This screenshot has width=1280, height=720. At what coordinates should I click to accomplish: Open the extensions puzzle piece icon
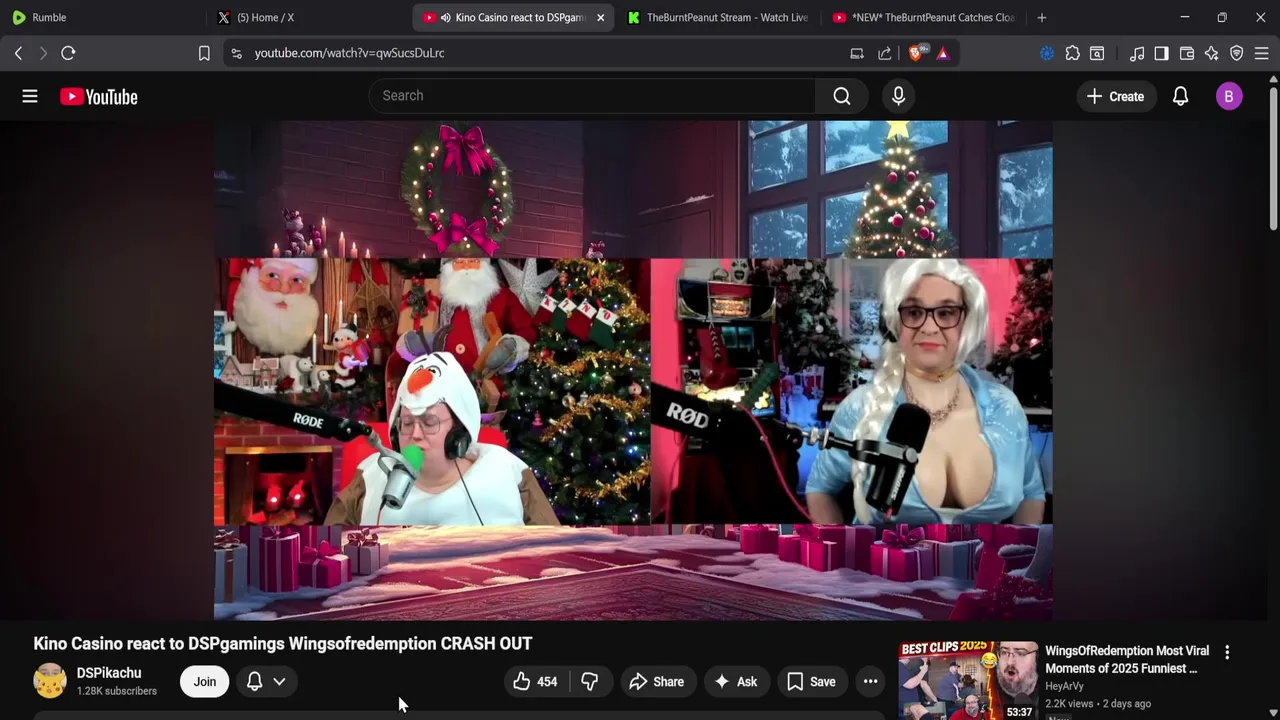[1072, 53]
